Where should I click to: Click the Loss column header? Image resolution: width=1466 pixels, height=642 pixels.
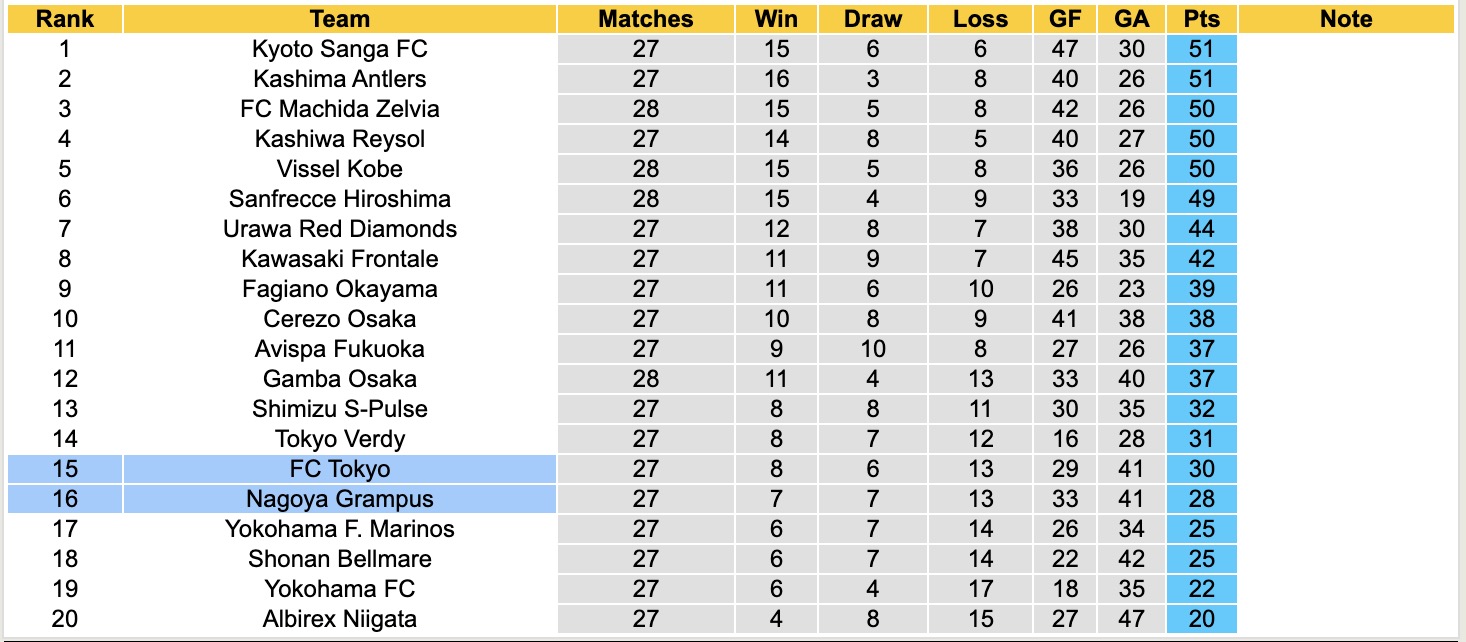pos(980,19)
